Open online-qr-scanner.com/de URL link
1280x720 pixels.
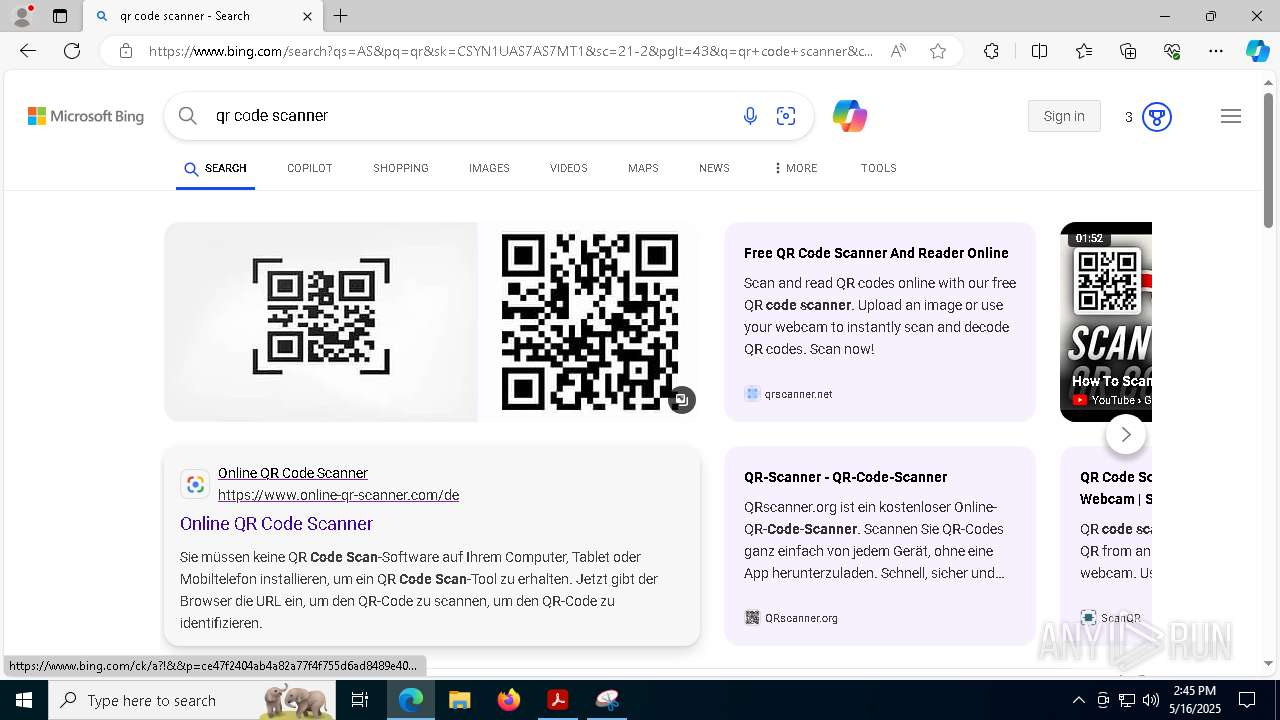coord(338,495)
